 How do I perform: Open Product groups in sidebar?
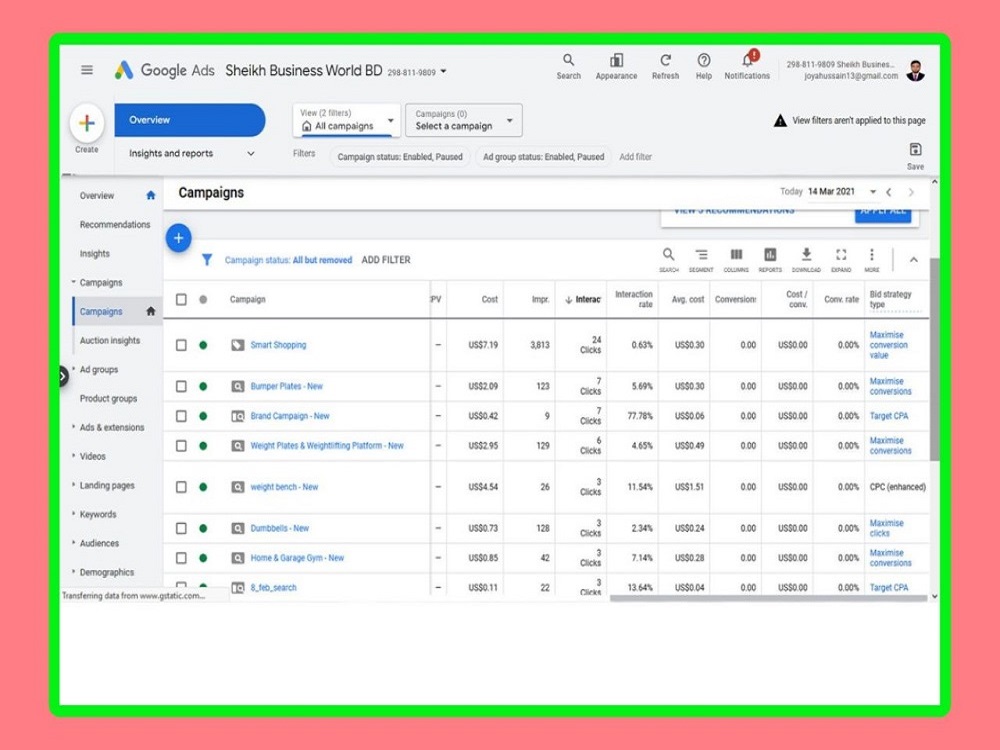pyautogui.click(x=108, y=399)
